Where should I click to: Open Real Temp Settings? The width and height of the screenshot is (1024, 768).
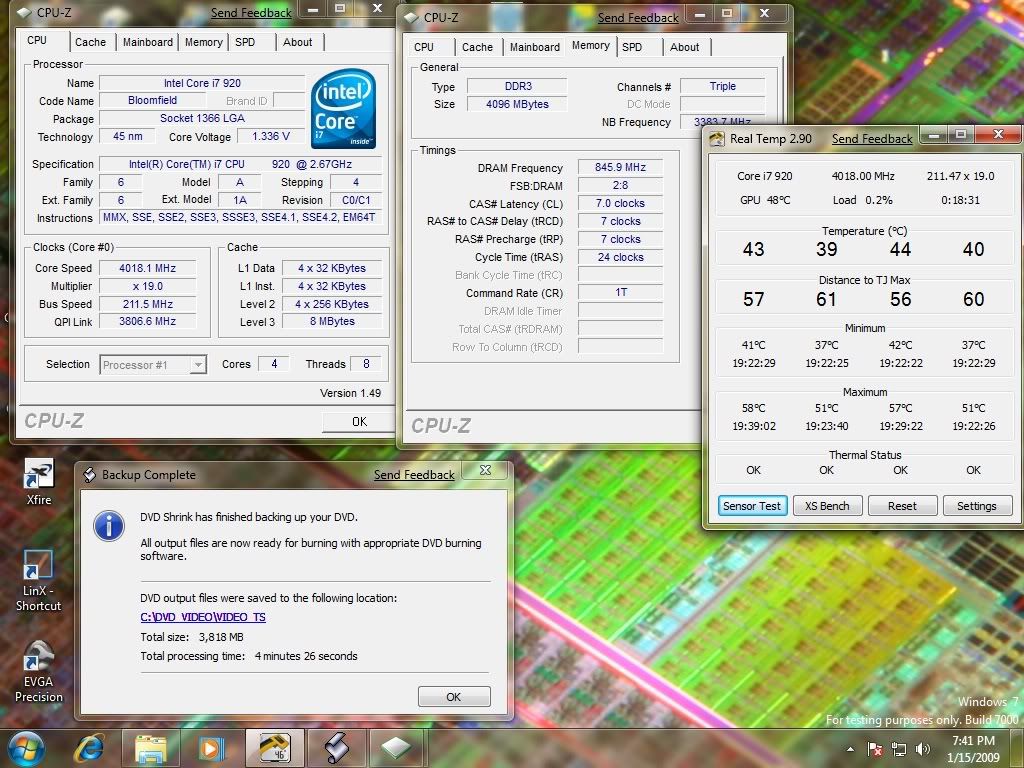point(978,506)
